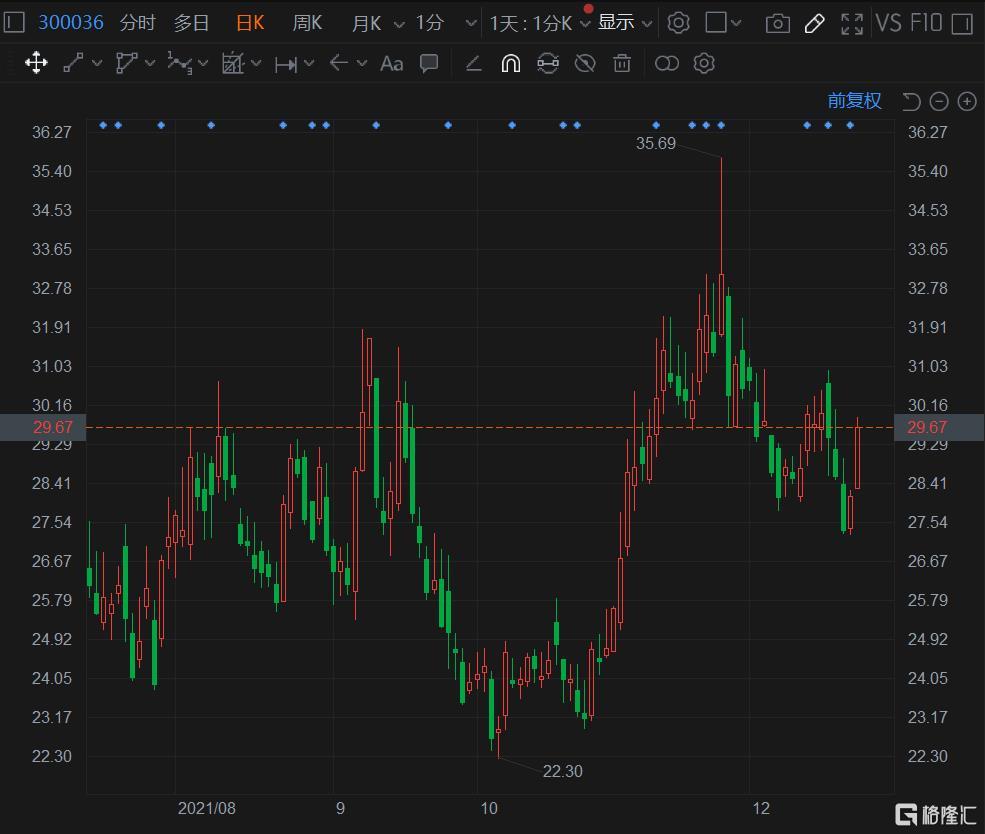The image size is (985, 834).
Task: Click the 22.30 low price label
Action: [562, 771]
